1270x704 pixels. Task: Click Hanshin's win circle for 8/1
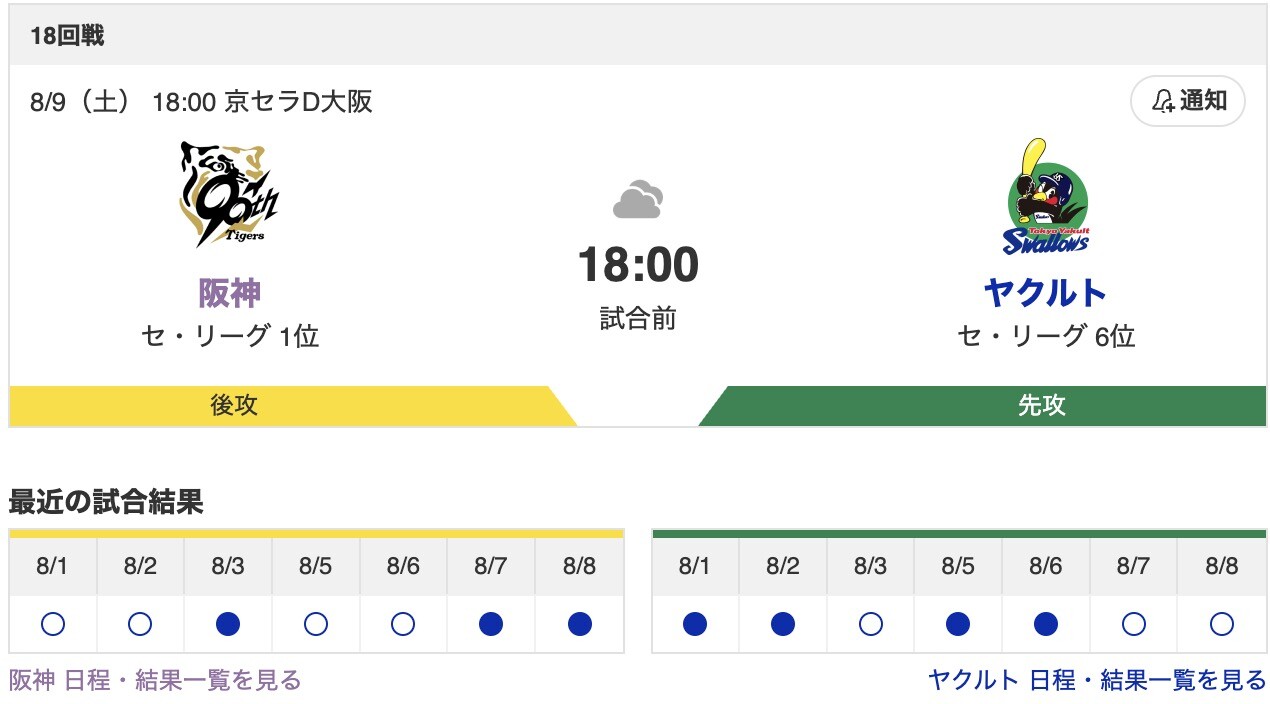(x=53, y=625)
